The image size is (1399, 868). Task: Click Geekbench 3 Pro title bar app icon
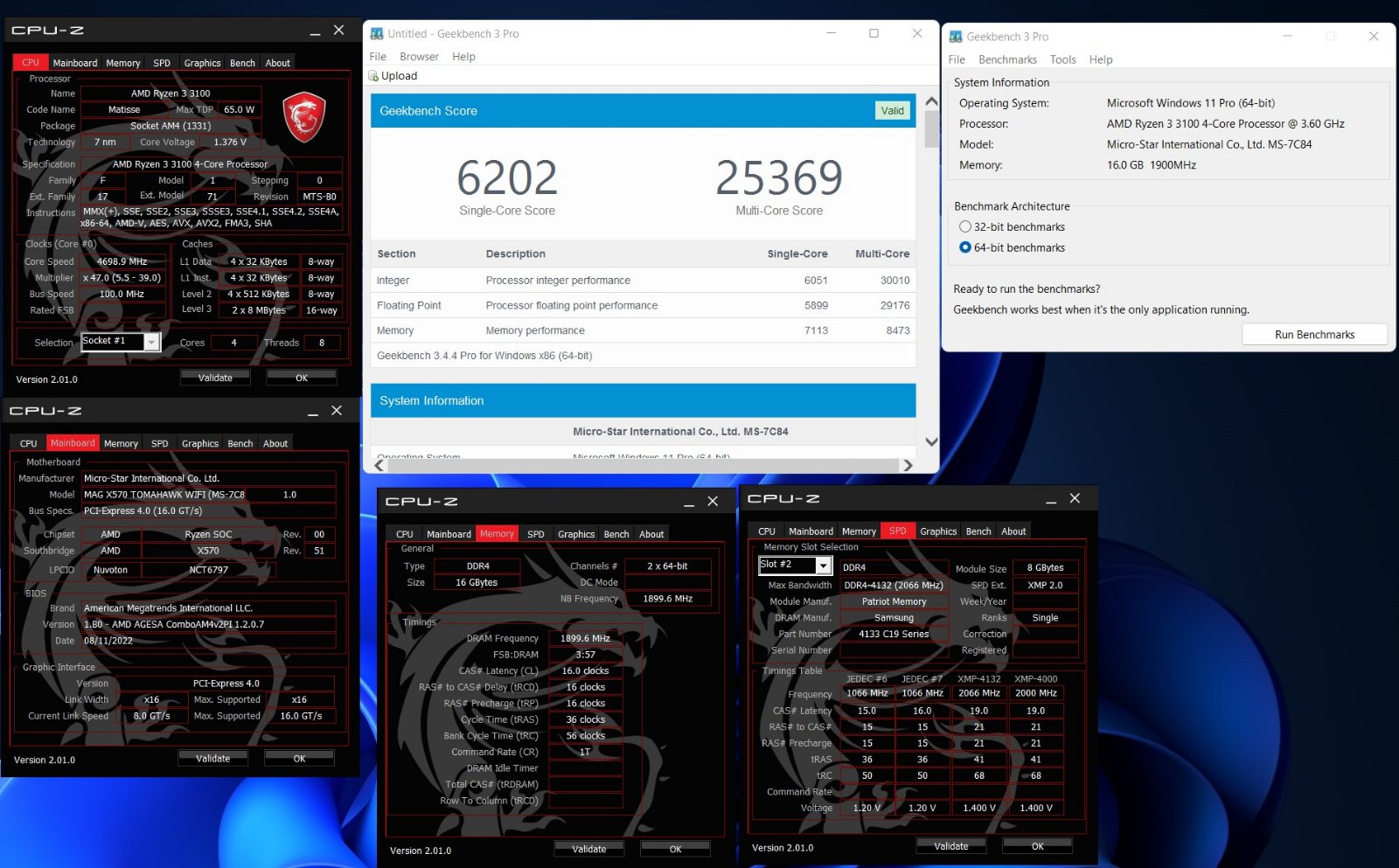(x=956, y=37)
